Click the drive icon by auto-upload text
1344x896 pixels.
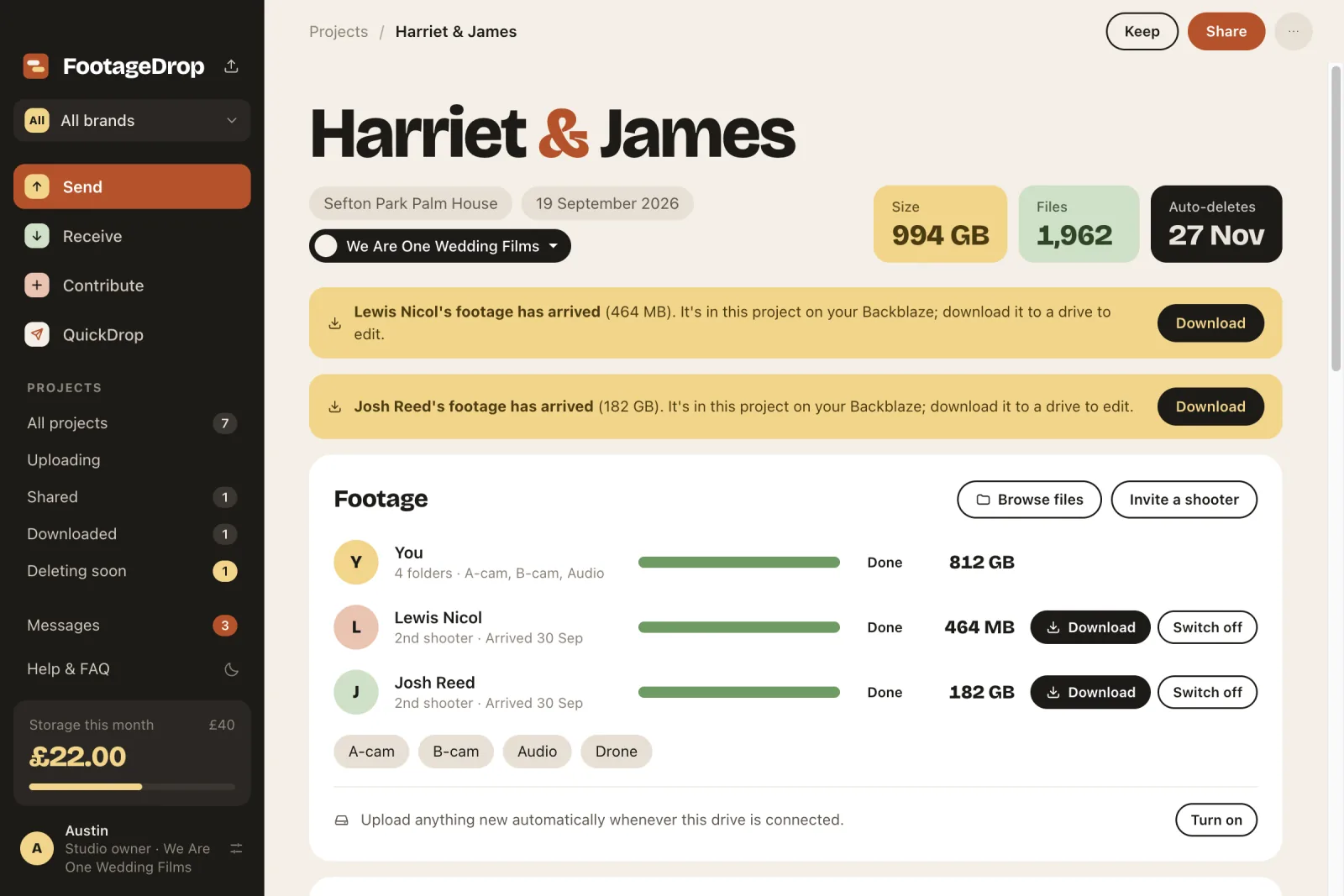coord(342,820)
